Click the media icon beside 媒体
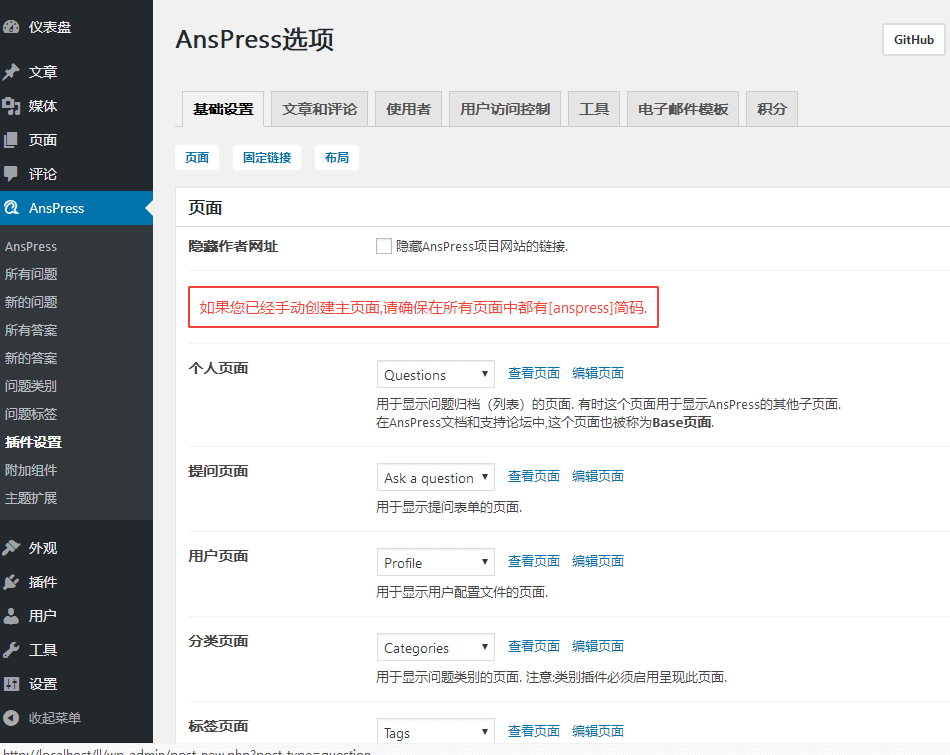The image size is (950, 755). click(x=12, y=106)
